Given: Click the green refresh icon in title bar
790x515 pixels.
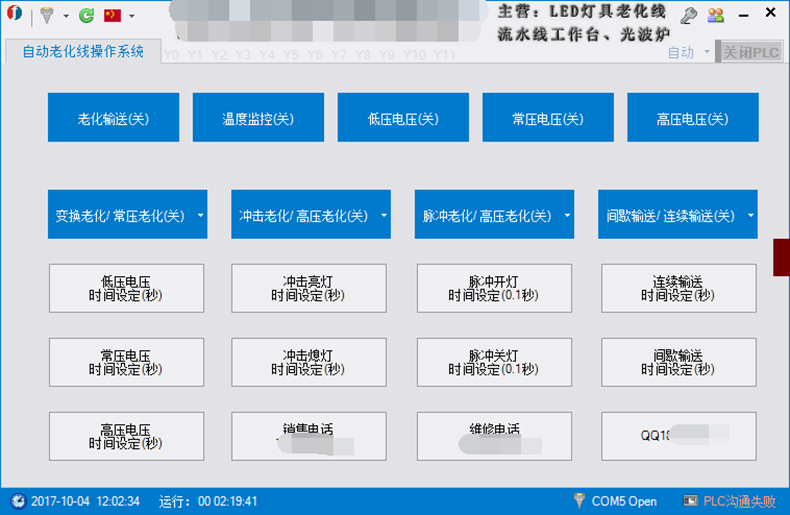Looking at the screenshot, I should (x=86, y=15).
